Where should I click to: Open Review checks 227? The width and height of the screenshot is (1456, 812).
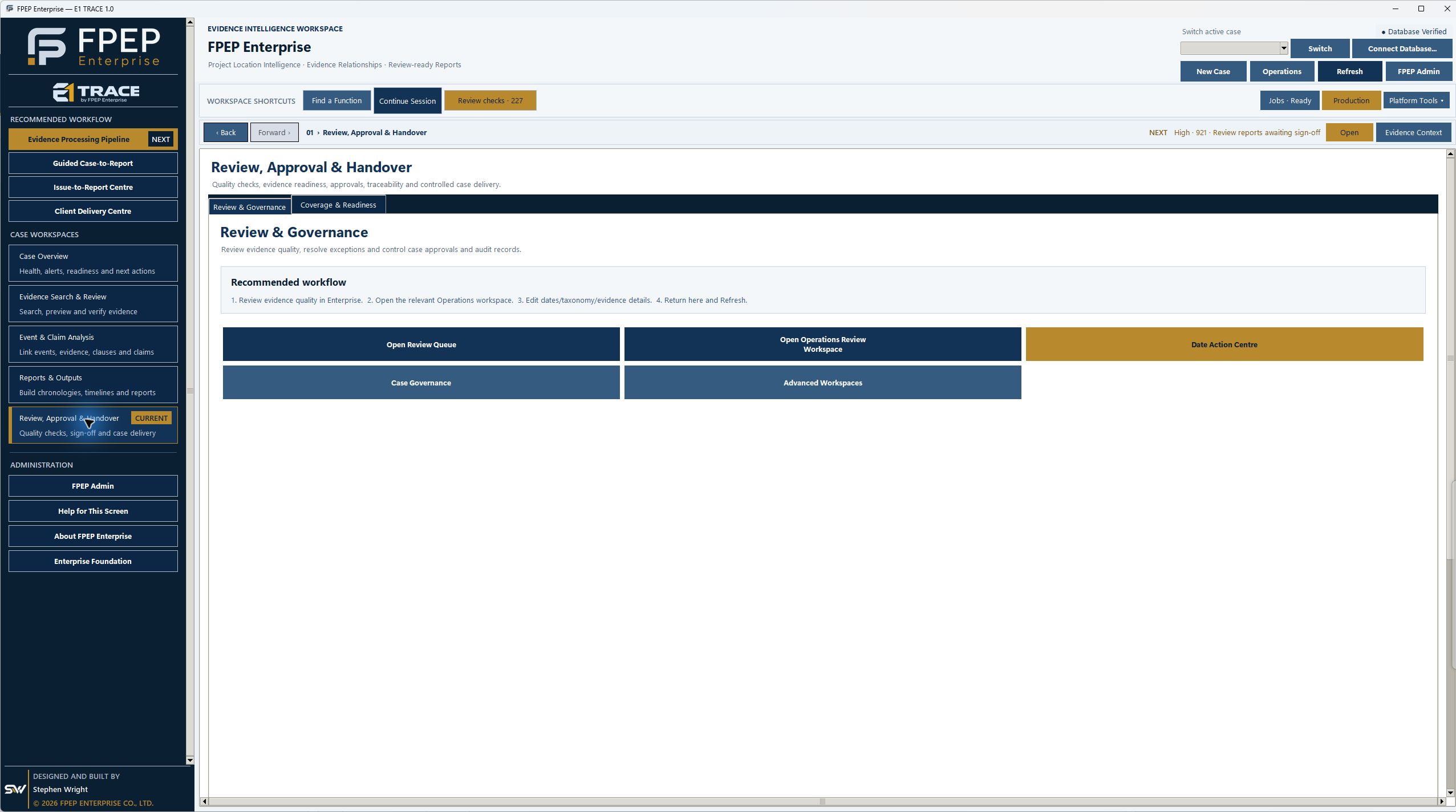pyautogui.click(x=490, y=100)
